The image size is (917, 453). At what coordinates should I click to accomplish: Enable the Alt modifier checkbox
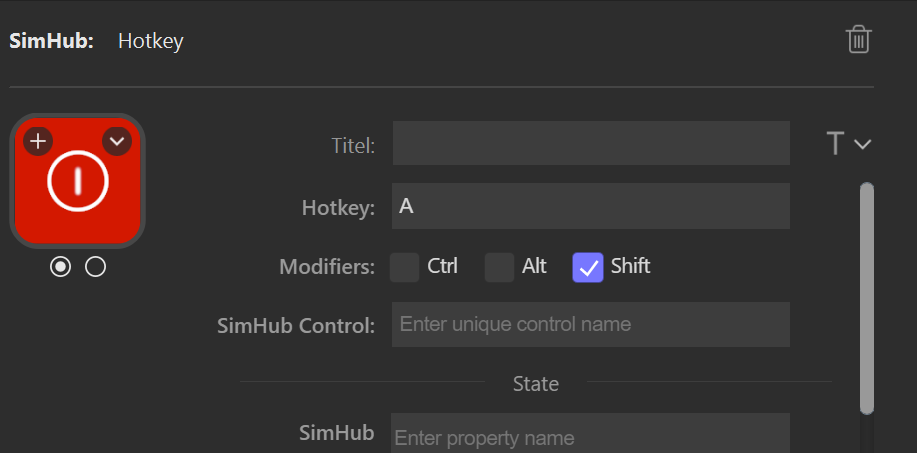[x=499, y=268]
